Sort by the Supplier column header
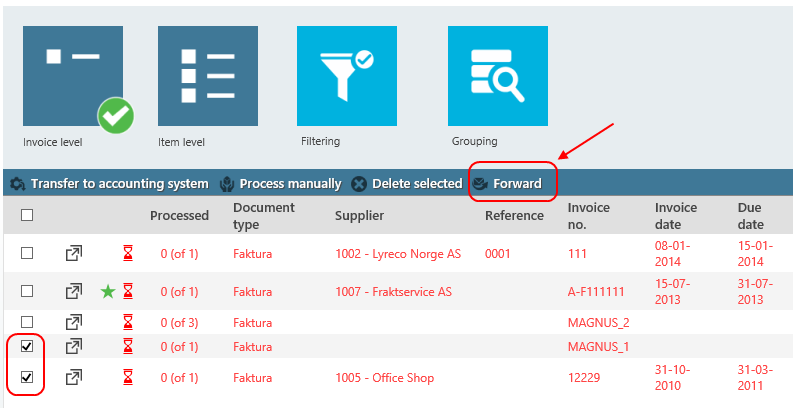Screen dimensions: 793x408 (359, 216)
